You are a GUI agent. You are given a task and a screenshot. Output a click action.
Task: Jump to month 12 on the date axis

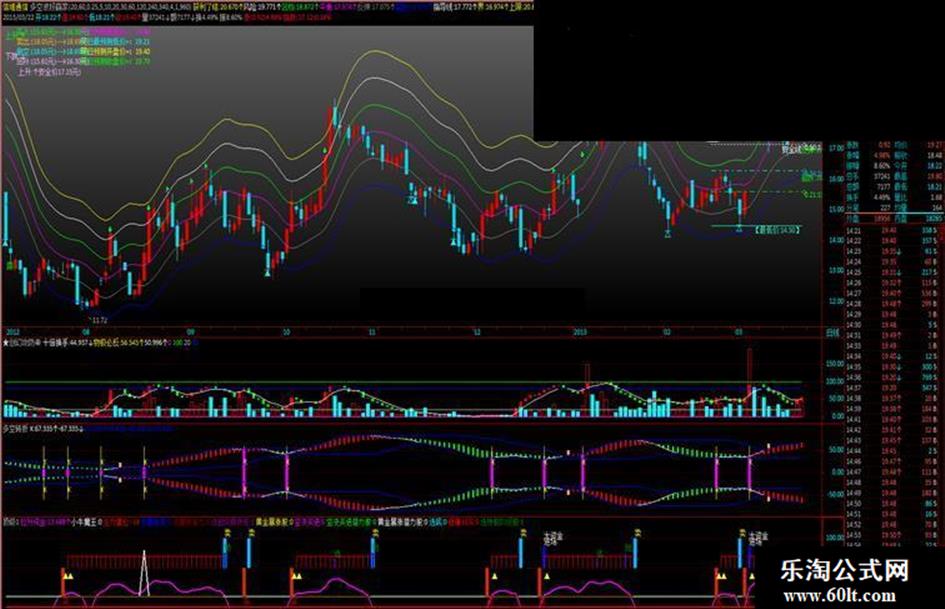click(477, 332)
